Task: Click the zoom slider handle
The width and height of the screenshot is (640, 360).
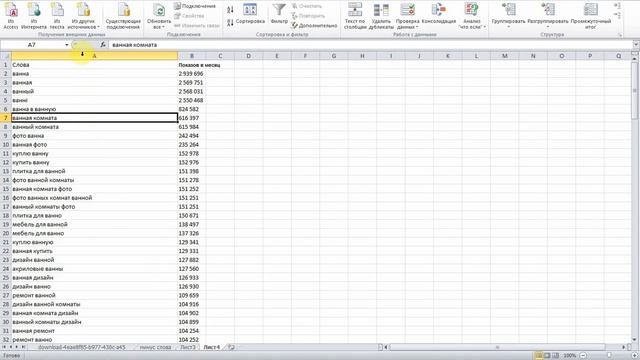Action: coord(609,356)
